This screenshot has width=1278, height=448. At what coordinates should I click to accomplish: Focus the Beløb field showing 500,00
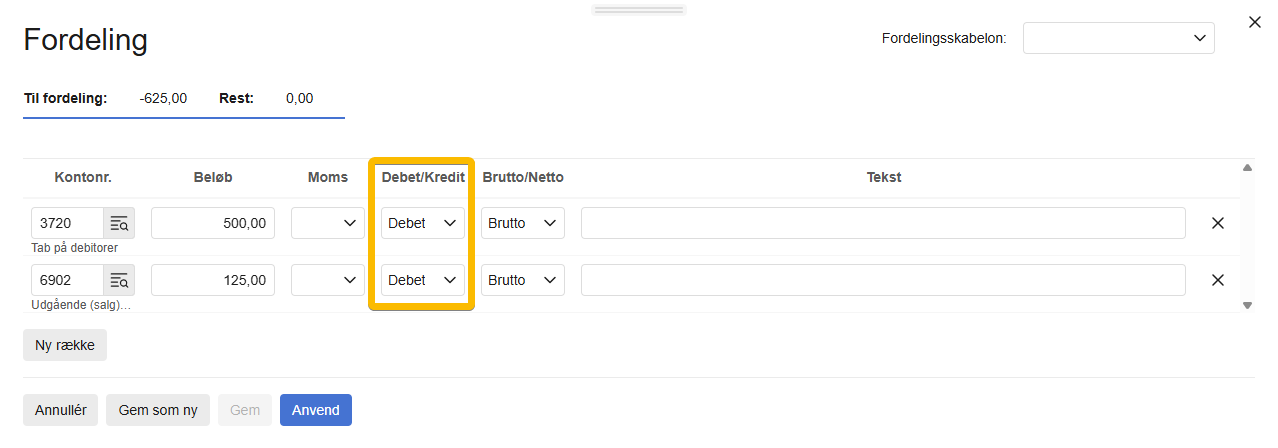point(212,223)
